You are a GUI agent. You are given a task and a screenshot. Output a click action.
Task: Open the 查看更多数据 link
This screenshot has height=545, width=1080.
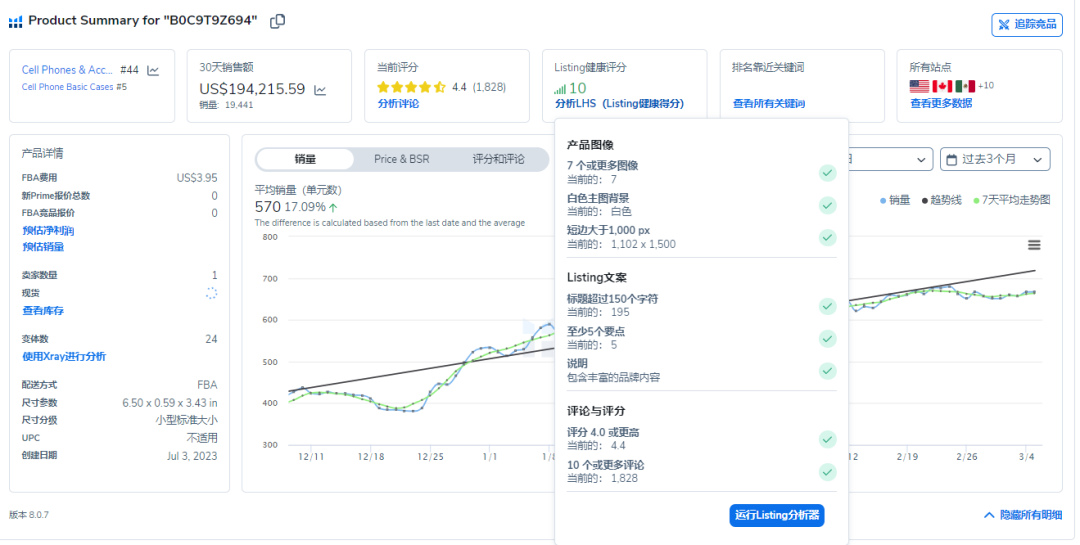coord(941,103)
